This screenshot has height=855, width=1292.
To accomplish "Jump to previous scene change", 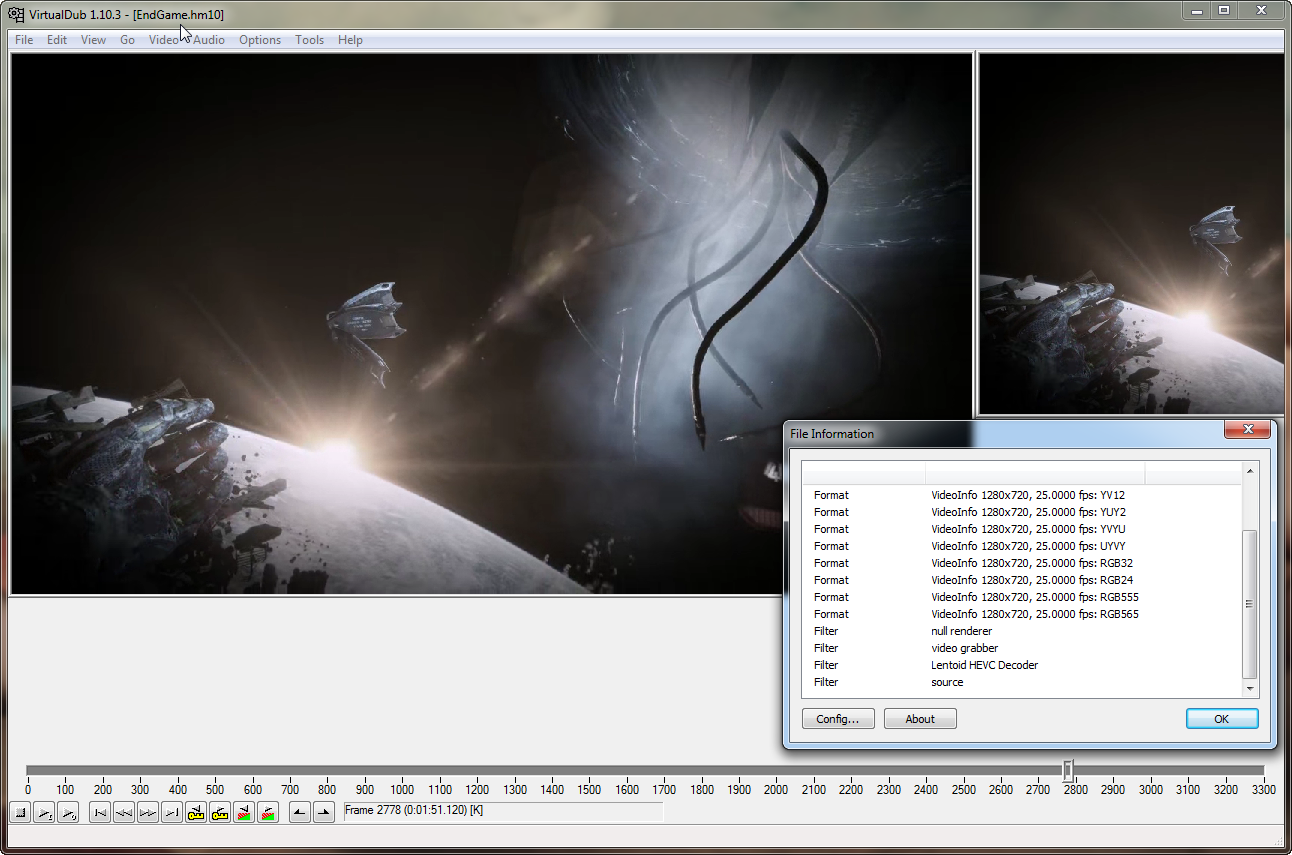I will pyautogui.click(x=244, y=813).
